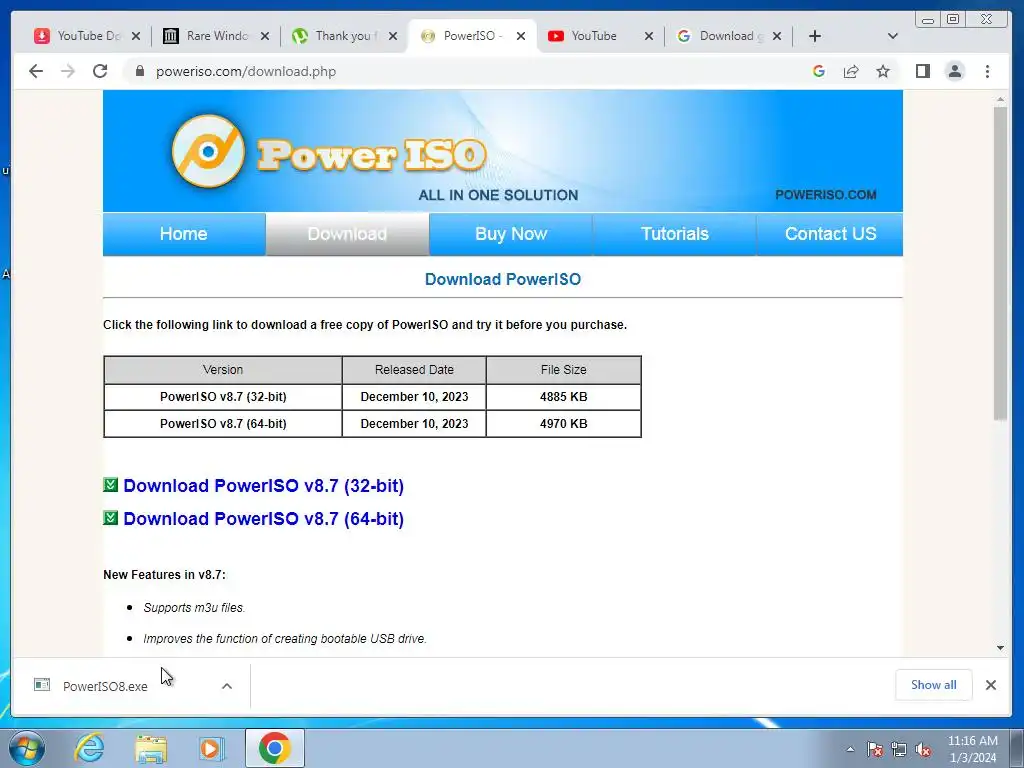Click the padlock site info icon
This screenshot has width=1024, height=768.
[139, 71]
